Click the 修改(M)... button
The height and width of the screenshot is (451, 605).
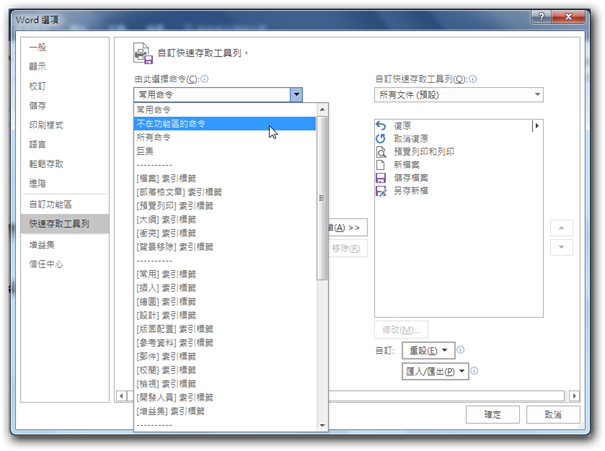click(401, 330)
